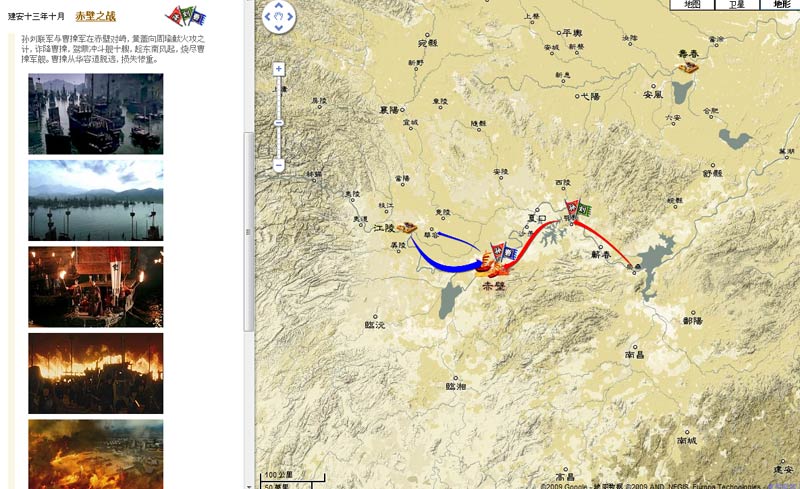Image resolution: width=800 pixels, height=489 pixels.
Task: Open the misty lake ships thumbnail
Action: 96,200
